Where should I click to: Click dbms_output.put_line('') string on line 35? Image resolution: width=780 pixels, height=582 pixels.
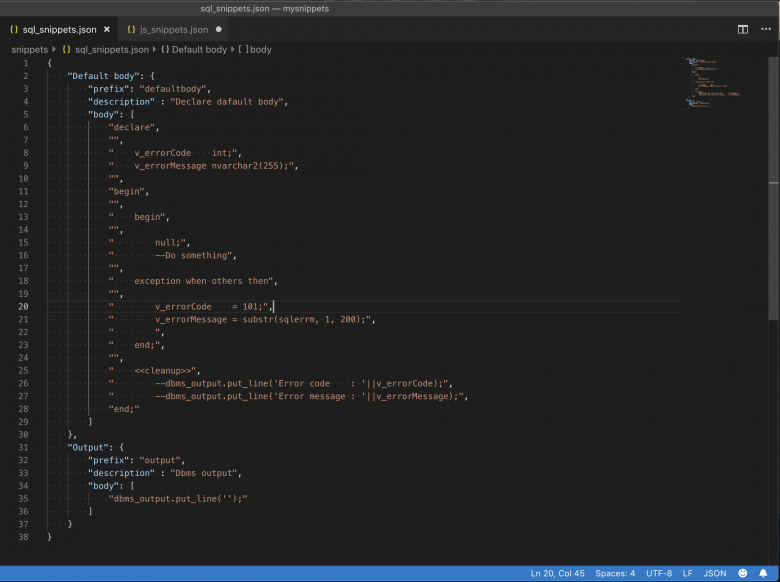(x=178, y=499)
